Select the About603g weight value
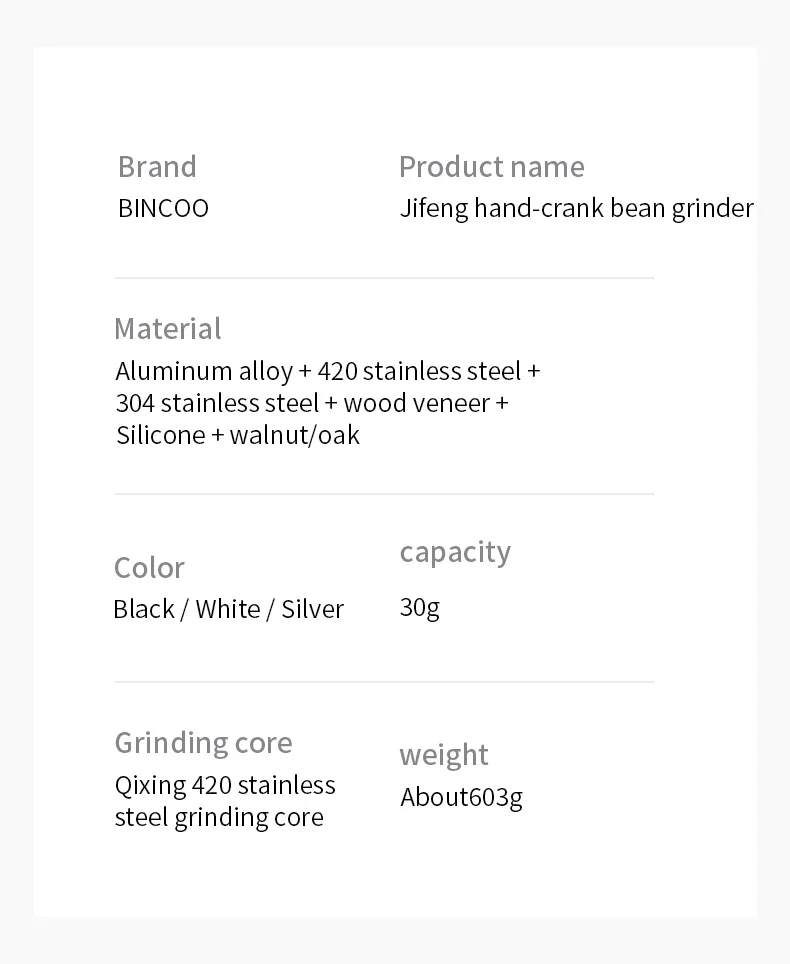 tap(462, 797)
